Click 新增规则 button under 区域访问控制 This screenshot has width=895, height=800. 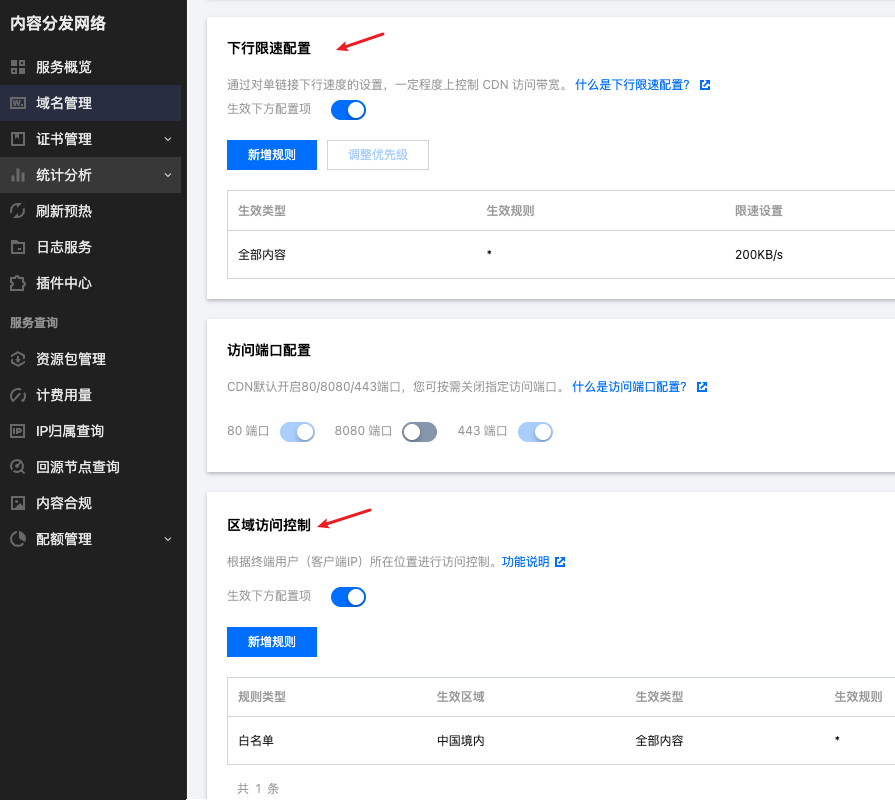(x=272, y=642)
